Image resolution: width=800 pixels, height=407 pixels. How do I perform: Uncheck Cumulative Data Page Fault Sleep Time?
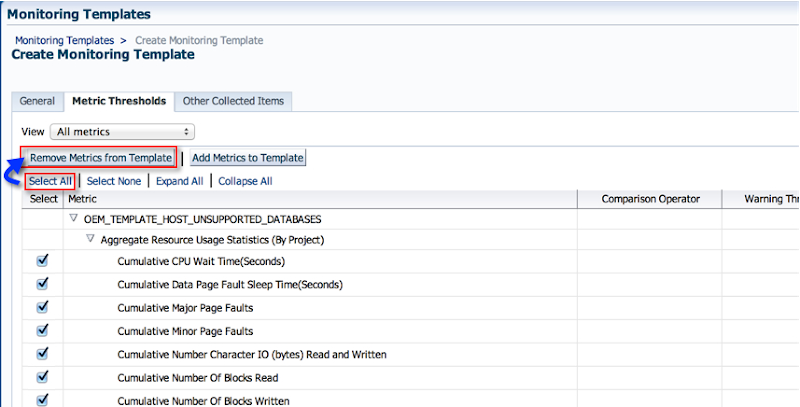[x=42, y=284]
